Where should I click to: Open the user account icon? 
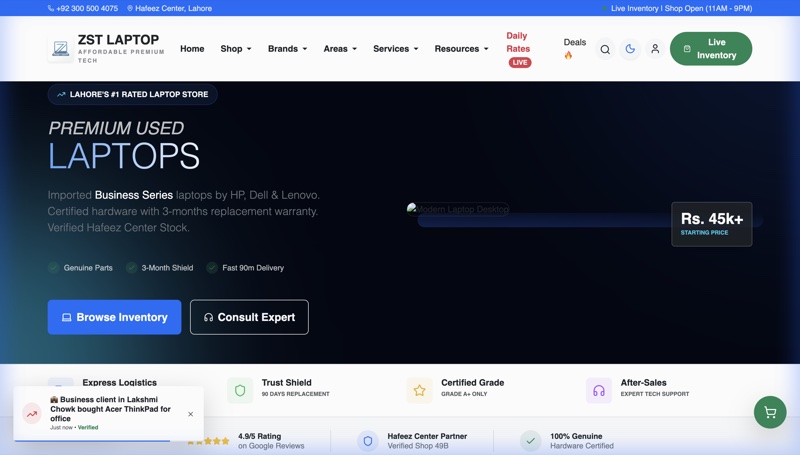coord(655,49)
